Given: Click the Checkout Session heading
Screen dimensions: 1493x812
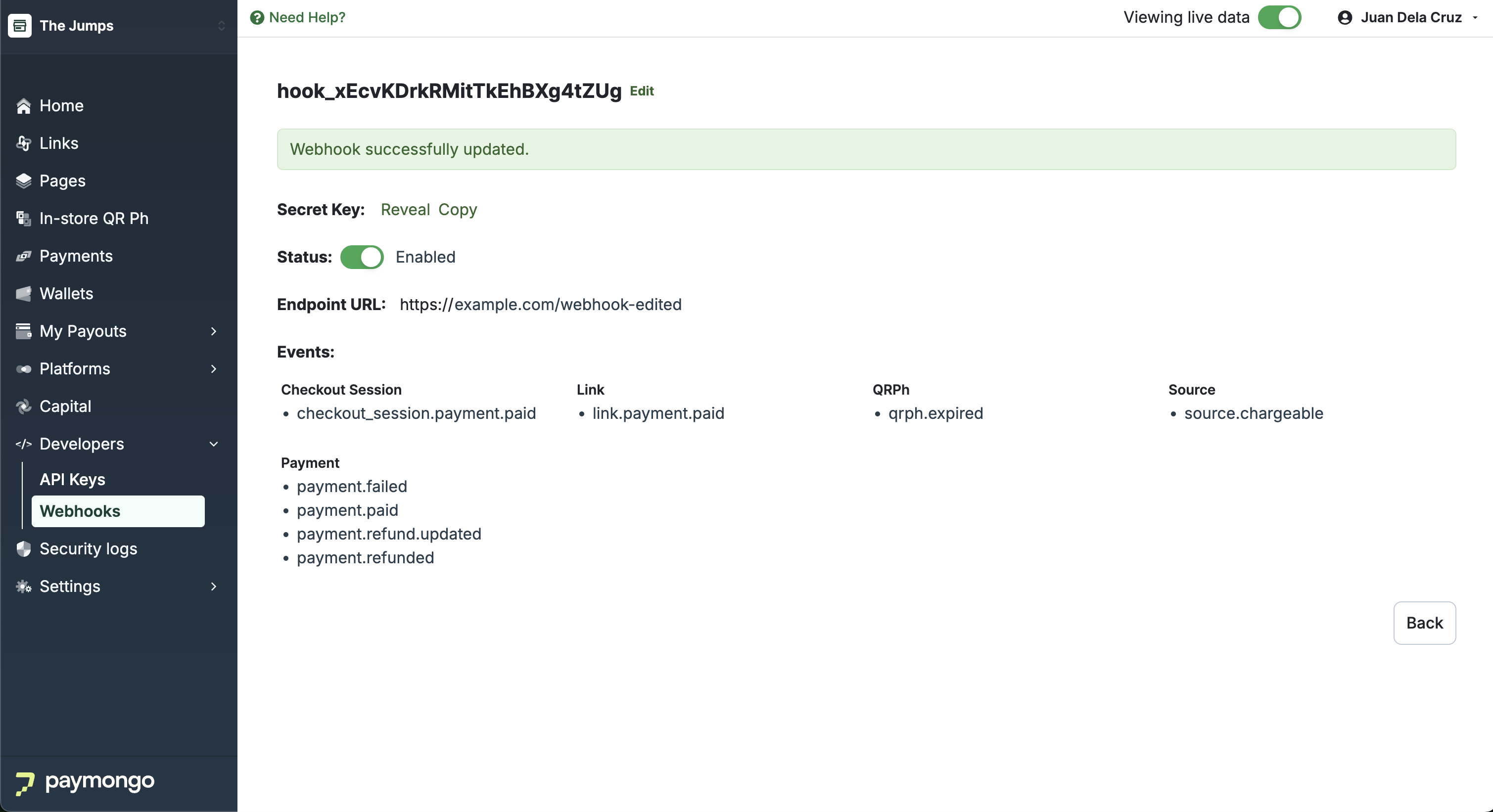Looking at the screenshot, I should pos(341,390).
